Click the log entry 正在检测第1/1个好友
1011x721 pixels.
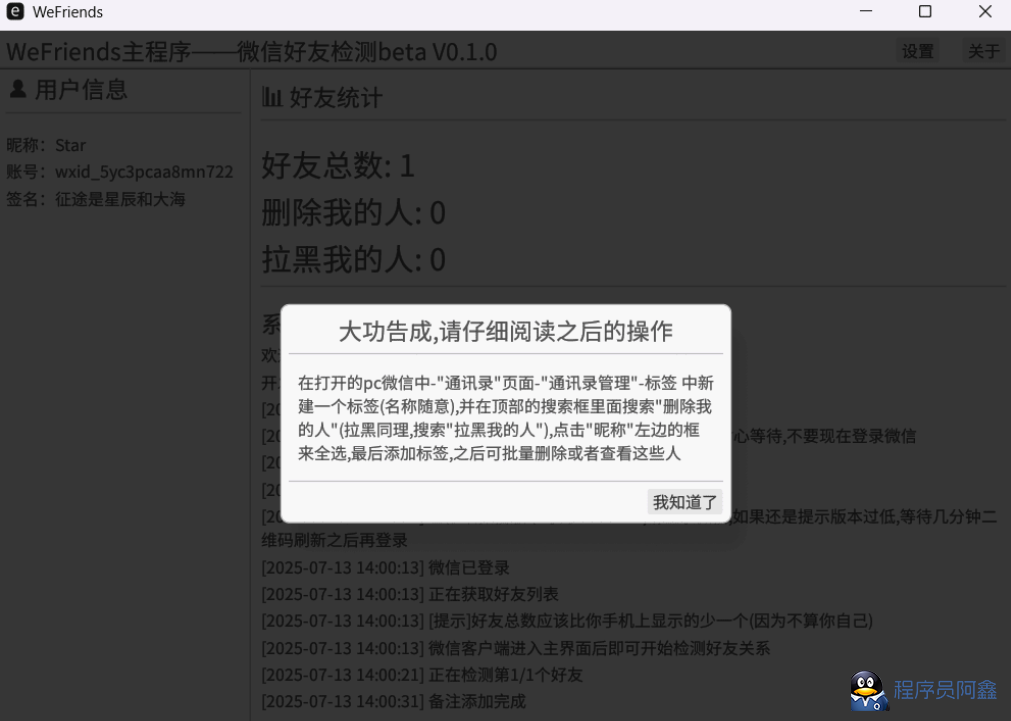tap(422, 675)
